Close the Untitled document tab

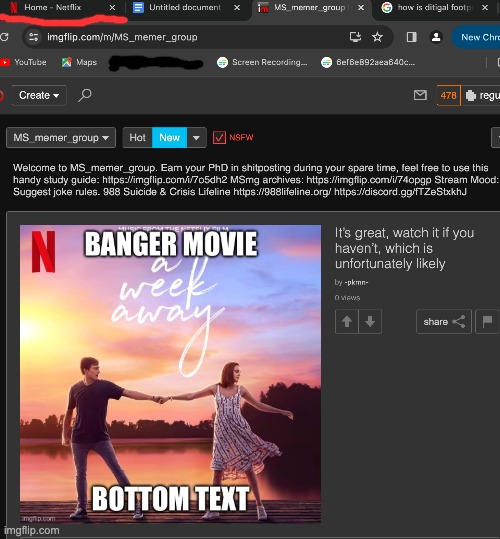point(237,8)
